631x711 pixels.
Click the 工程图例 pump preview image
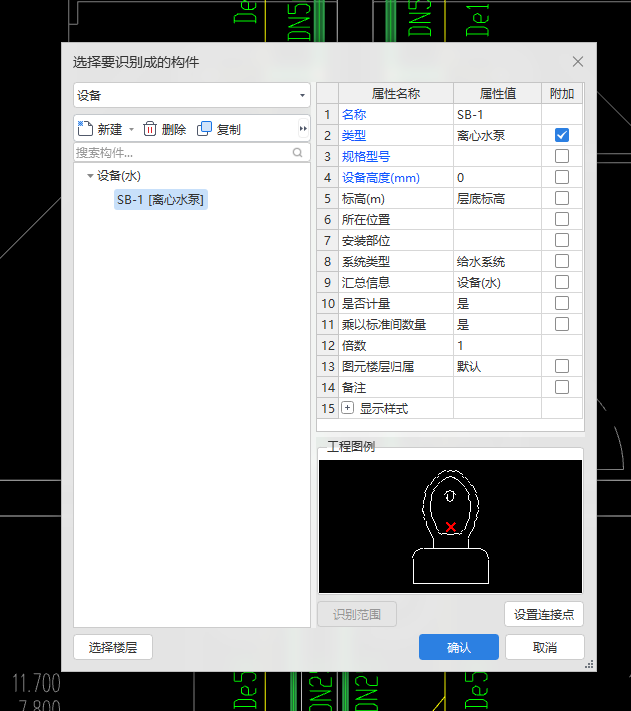click(450, 526)
